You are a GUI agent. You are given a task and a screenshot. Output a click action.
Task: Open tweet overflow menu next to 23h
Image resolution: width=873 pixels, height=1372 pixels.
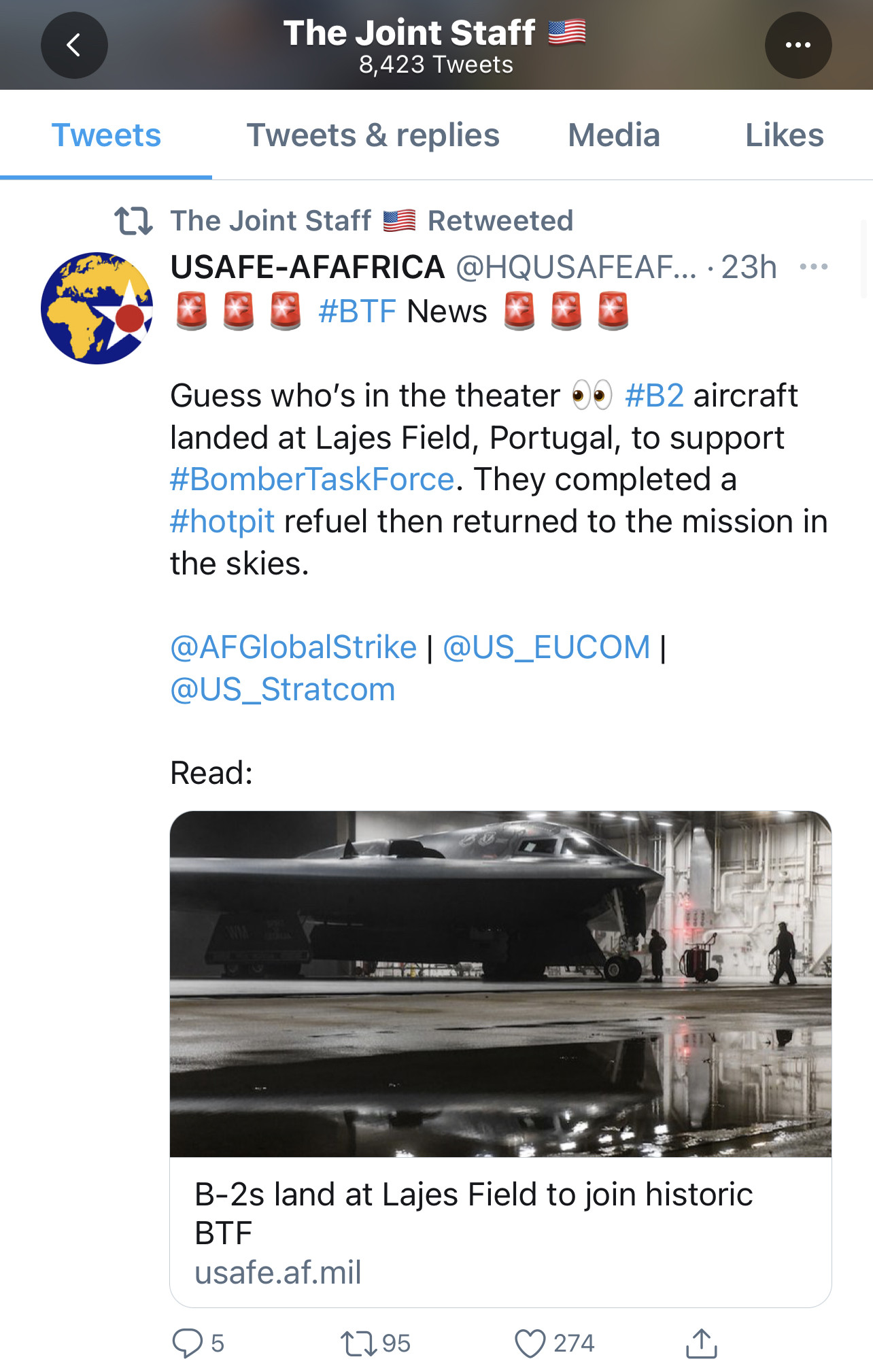(813, 267)
